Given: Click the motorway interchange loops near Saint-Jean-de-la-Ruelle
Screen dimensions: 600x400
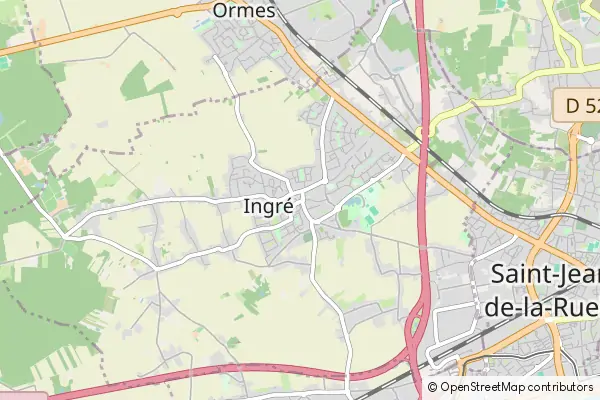Looking at the screenshot, I should pyautogui.click(x=415, y=329).
